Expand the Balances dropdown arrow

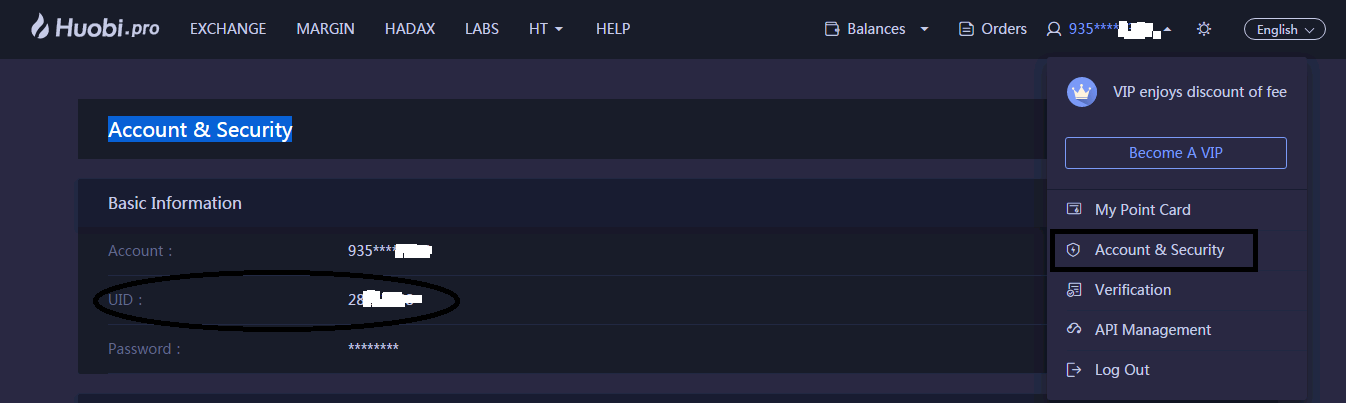[924, 29]
